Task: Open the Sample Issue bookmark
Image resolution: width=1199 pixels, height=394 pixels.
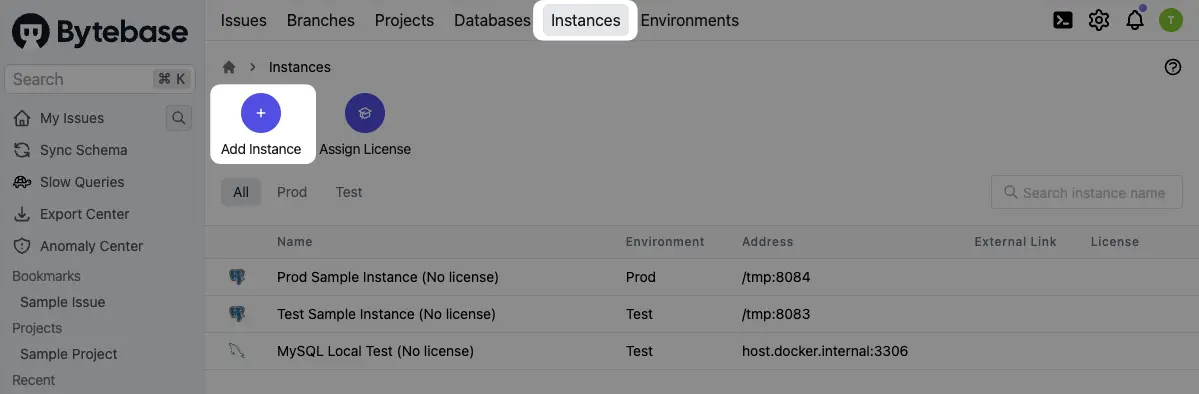Action: coord(63,302)
